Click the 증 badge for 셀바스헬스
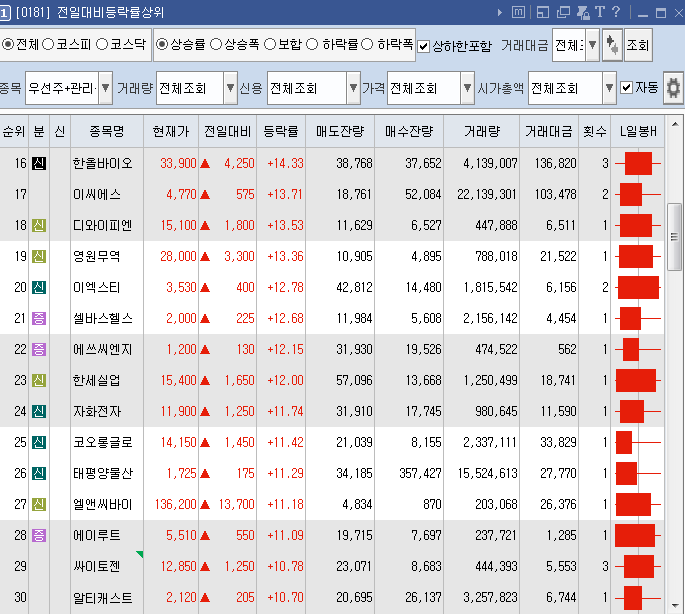685x614 pixels. click(x=39, y=318)
